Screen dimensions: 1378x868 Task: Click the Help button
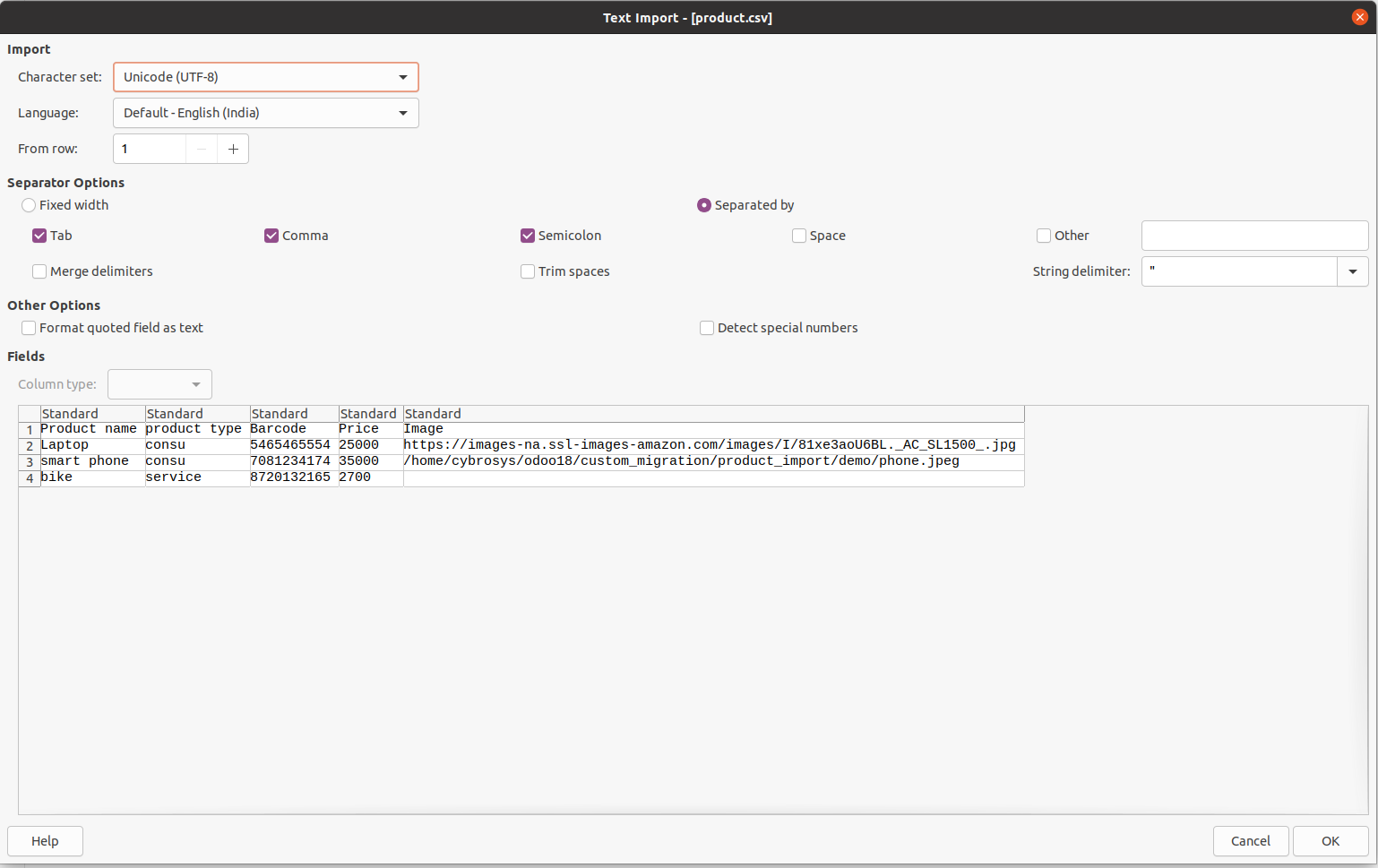tap(45, 841)
